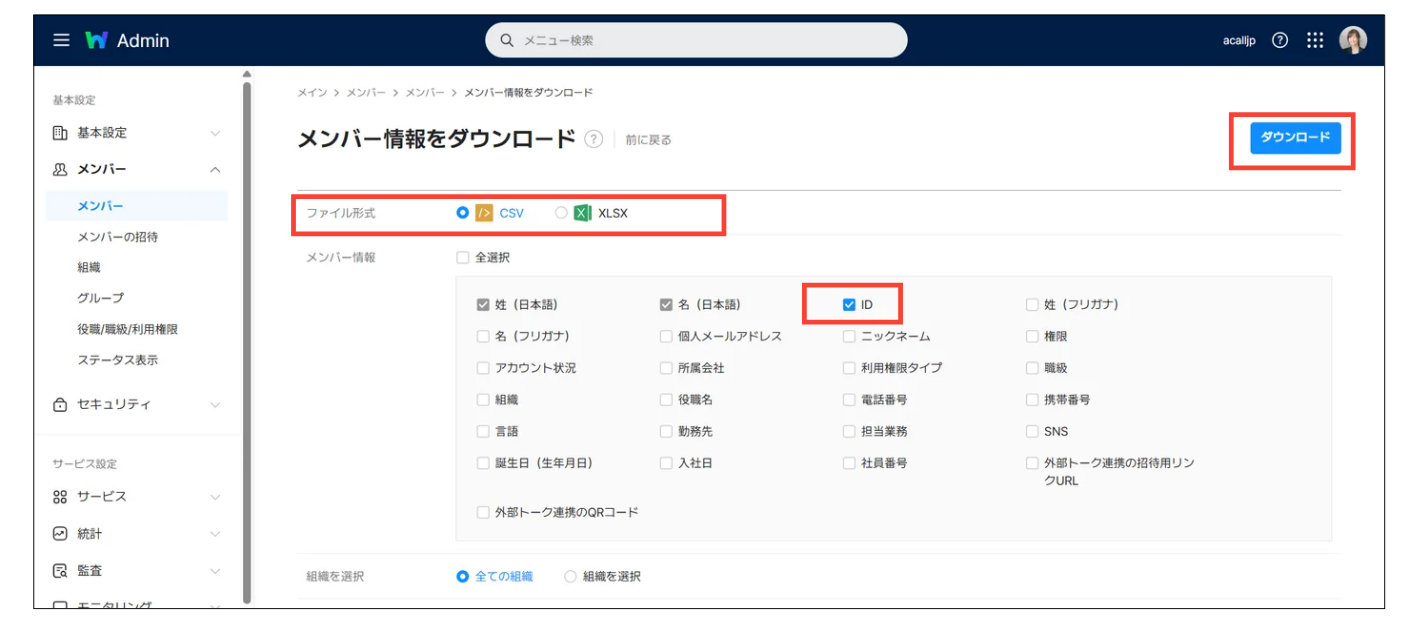This screenshot has width=1418, height=623.
Task: Uncheck the ID checkbox
Action: pyautogui.click(x=849, y=305)
